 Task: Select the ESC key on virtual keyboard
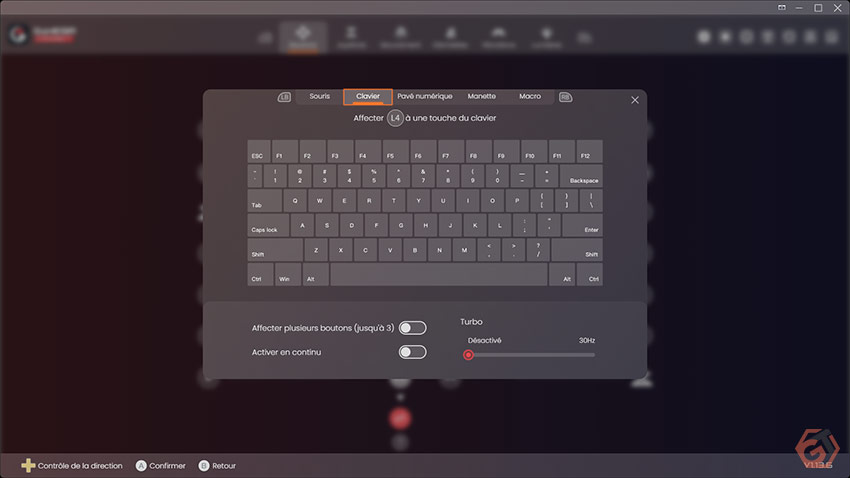(259, 151)
